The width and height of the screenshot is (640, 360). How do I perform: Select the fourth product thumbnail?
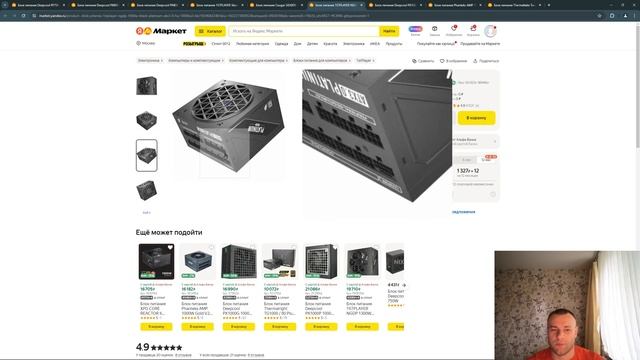[x=147, y=191]
